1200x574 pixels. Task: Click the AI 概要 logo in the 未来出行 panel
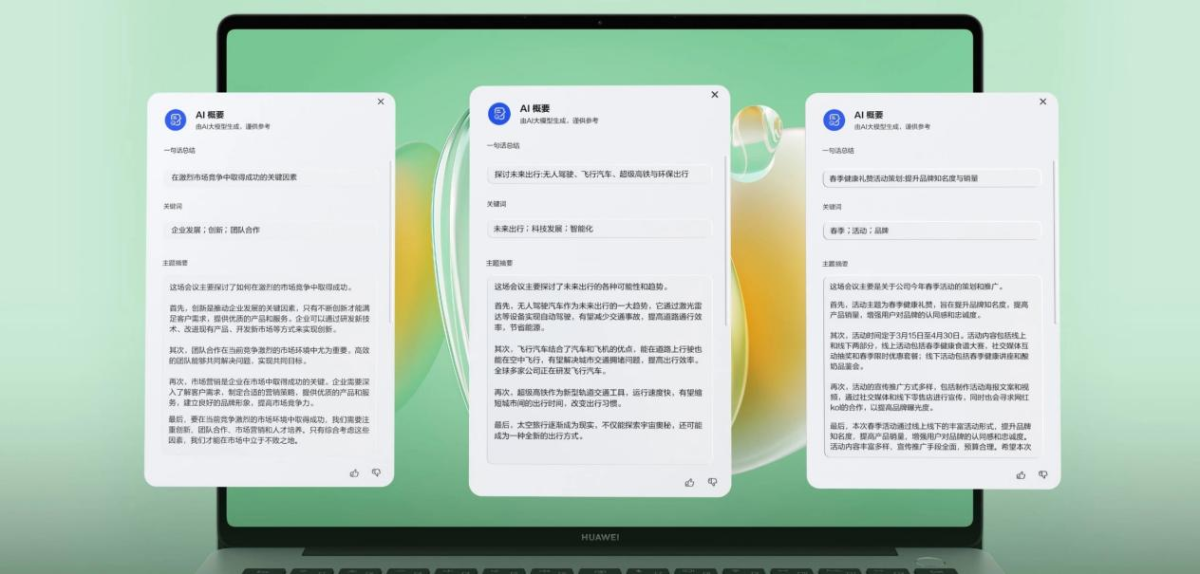click(x=498, y=114)
